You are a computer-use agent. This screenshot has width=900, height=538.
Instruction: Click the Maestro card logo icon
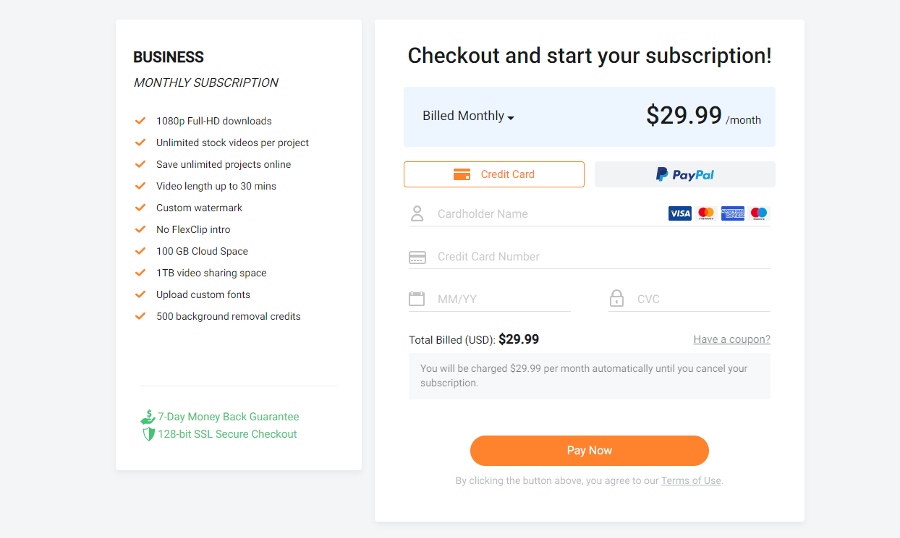[759, 214]
